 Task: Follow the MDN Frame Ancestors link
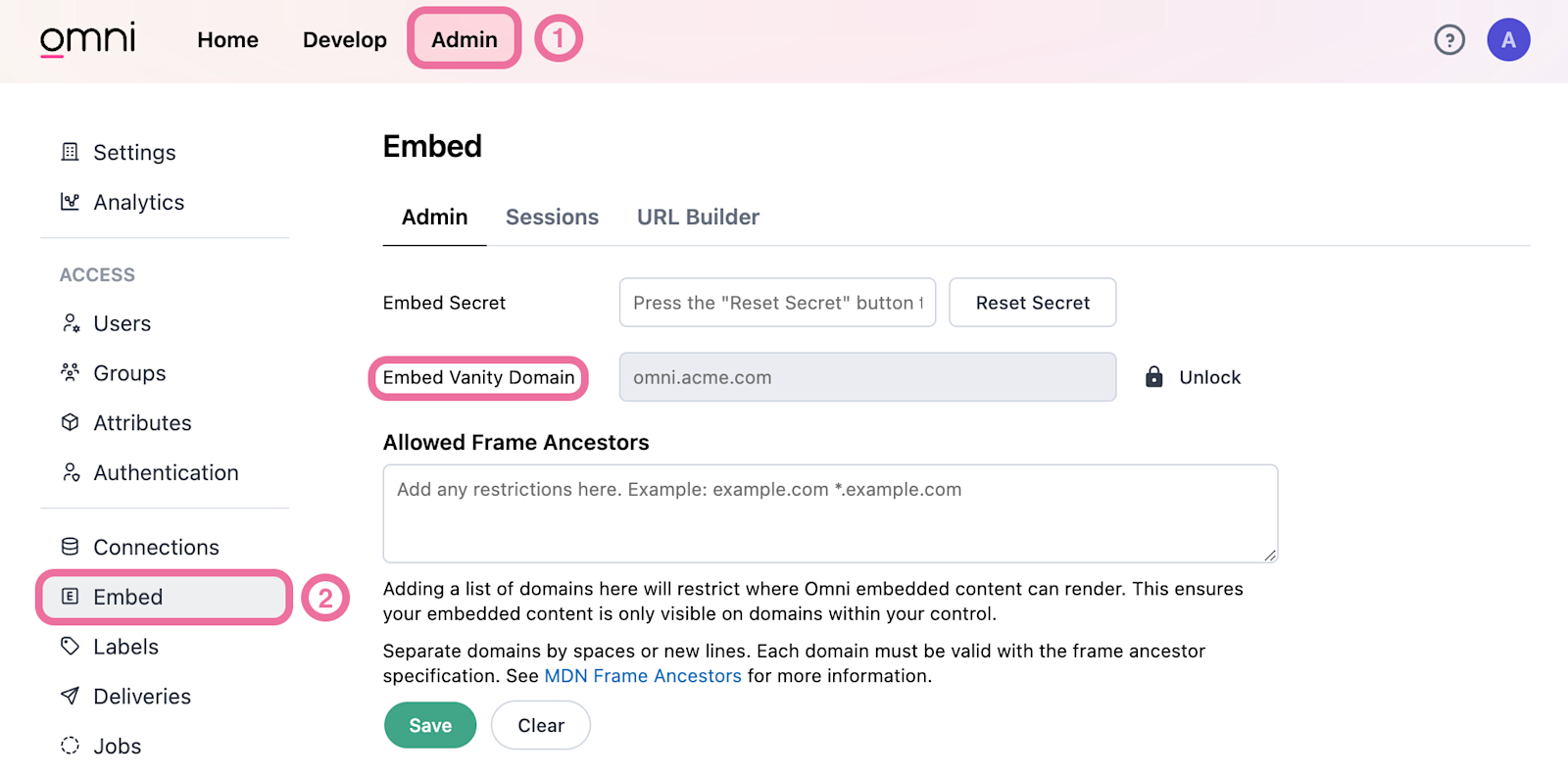(642, 675)
